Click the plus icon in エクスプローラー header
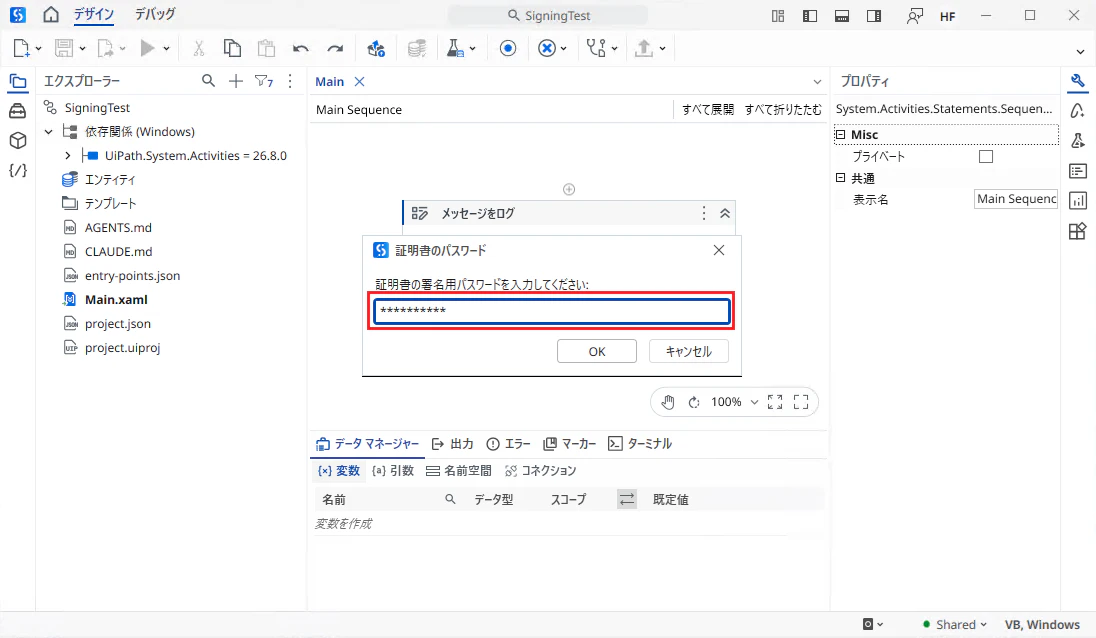The height and width of the screenshot is (638, 1096). [x=236, y=81]
